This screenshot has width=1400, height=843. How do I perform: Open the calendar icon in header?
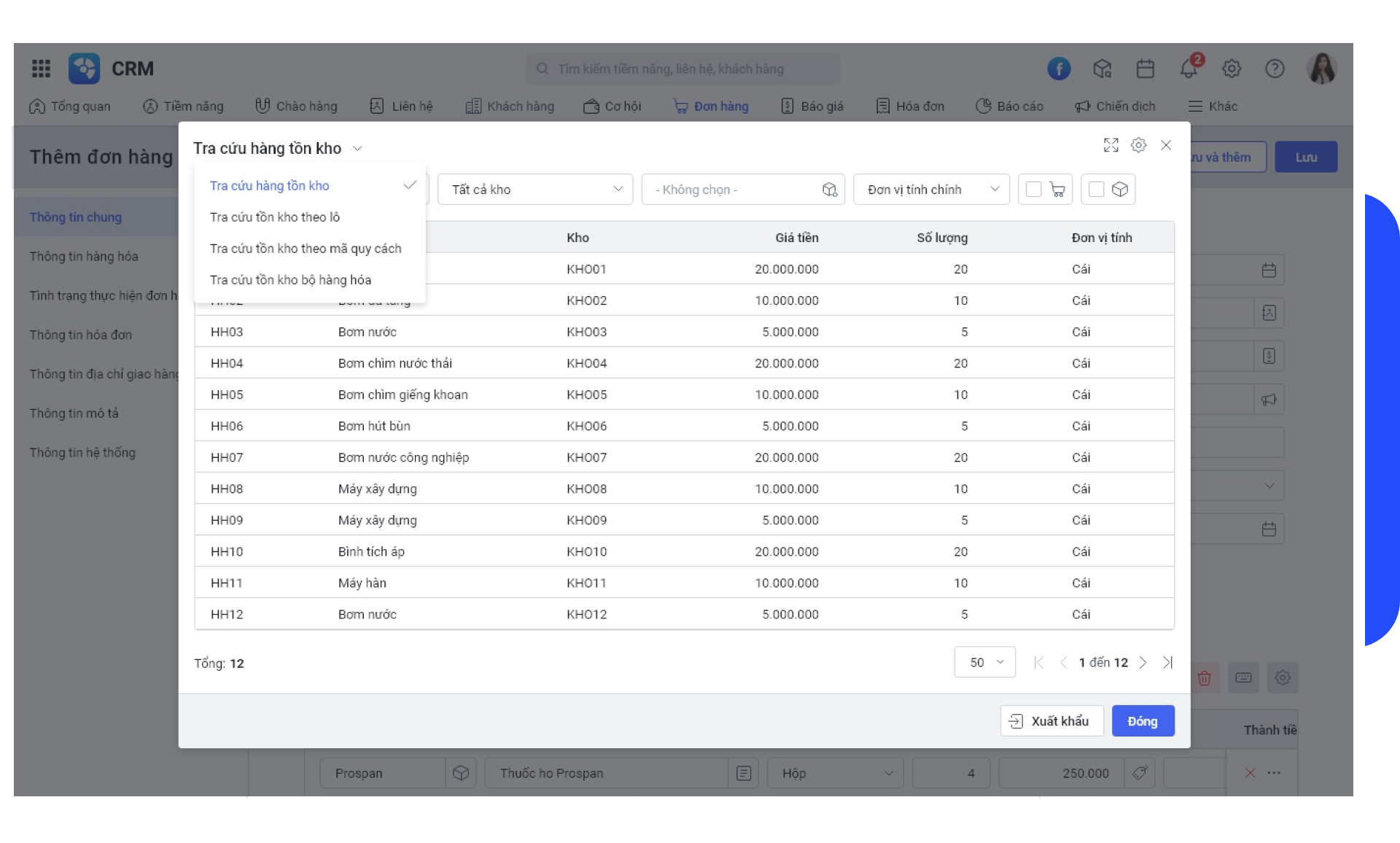click(1146, 69)
